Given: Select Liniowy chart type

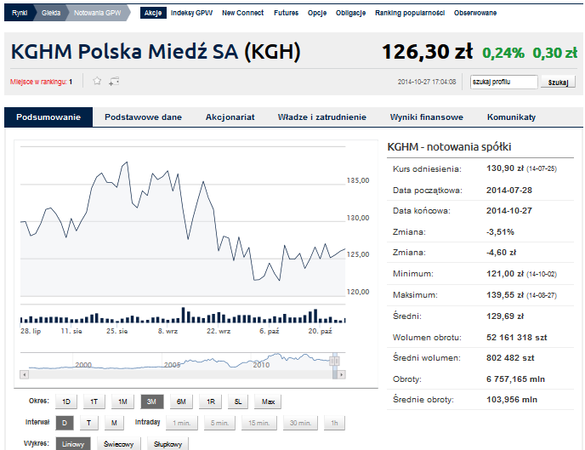Looking at the screenshot, I should (73, 444).
